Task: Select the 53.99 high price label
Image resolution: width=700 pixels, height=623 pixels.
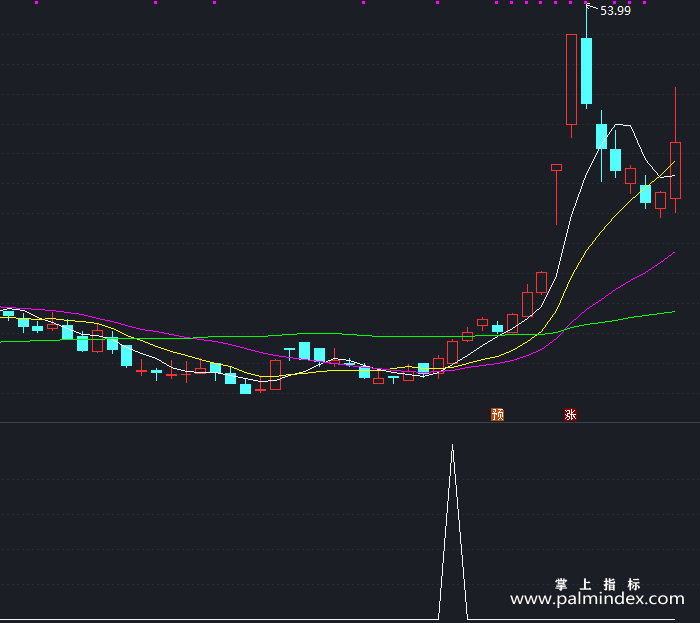Action: click(x=615, y=11)
